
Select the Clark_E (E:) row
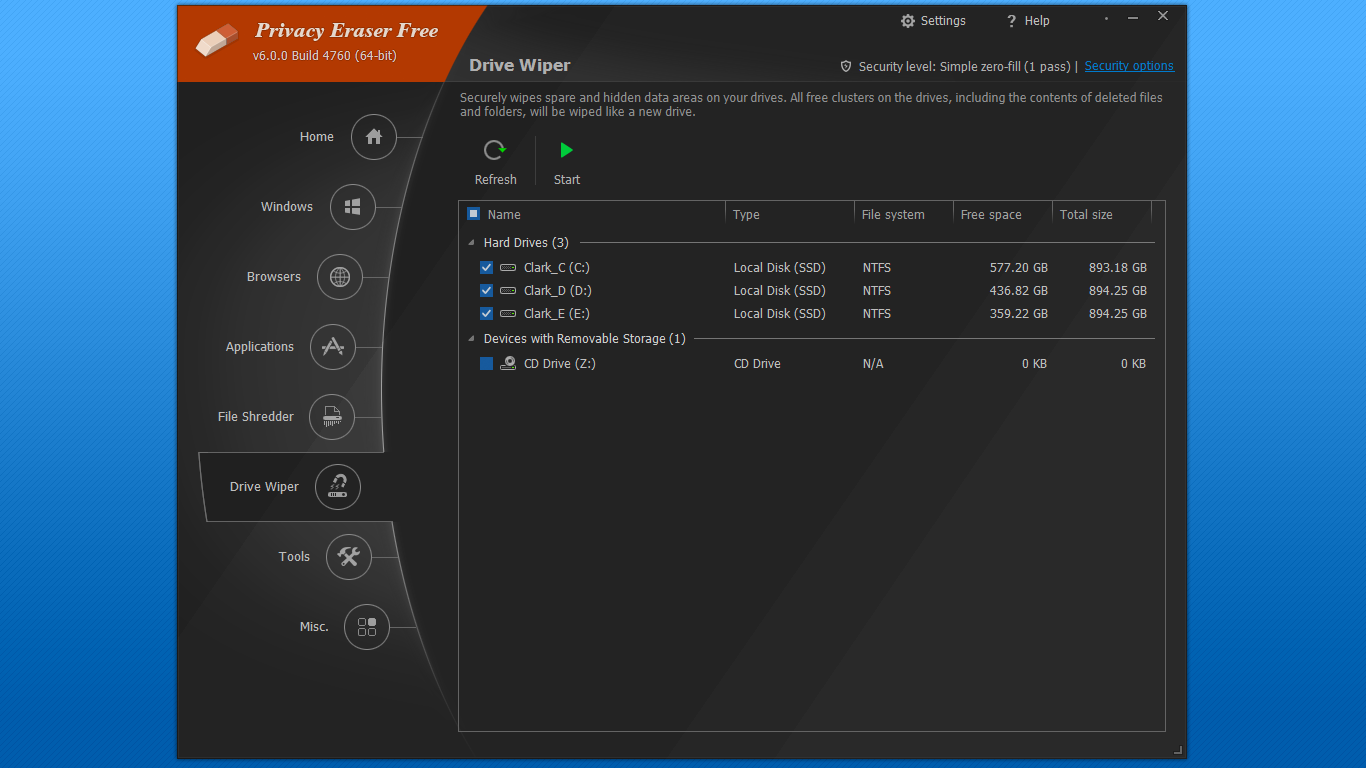click(x=557, y=313)
